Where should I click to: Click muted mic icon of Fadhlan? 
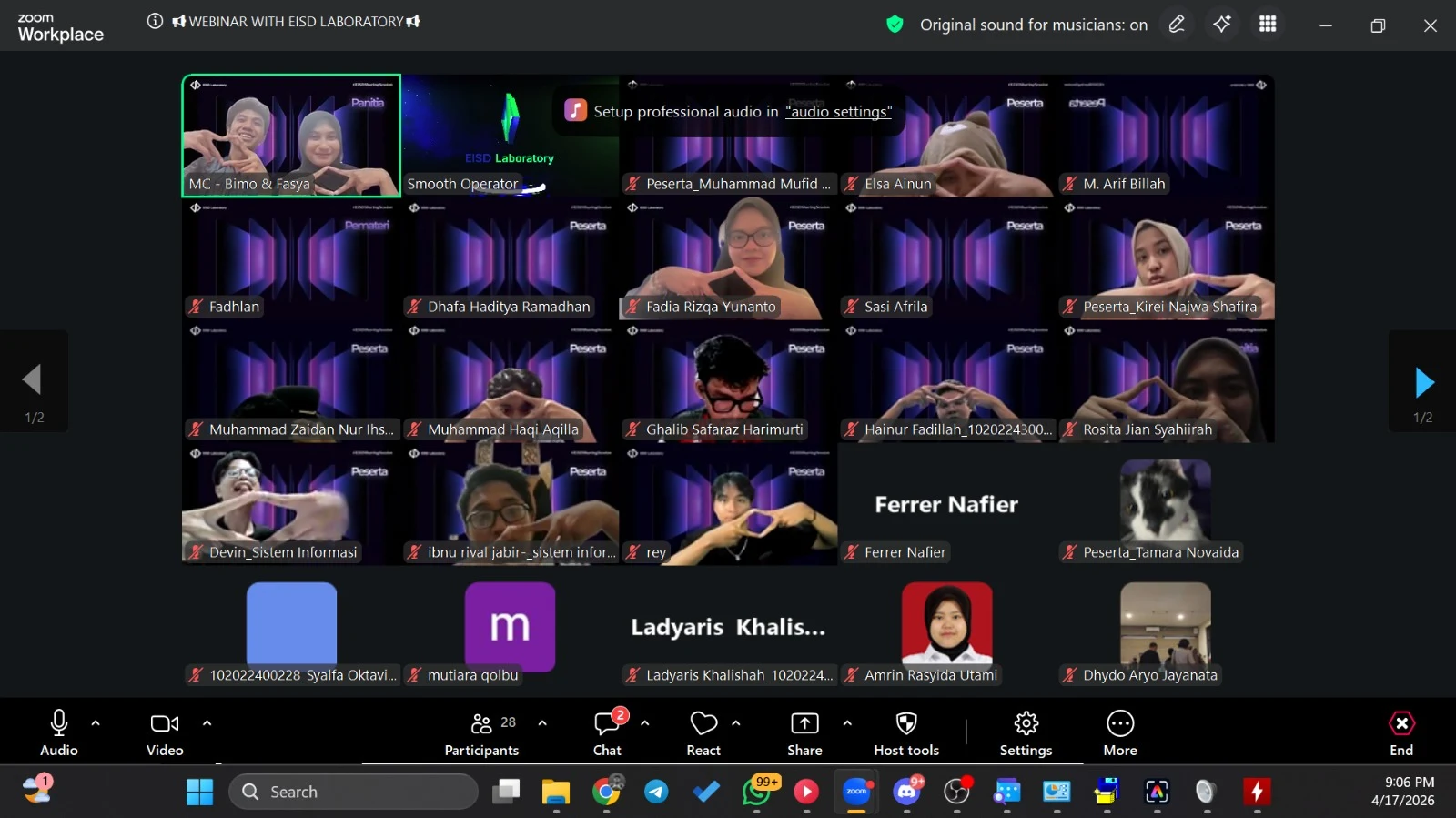[196, 307]
